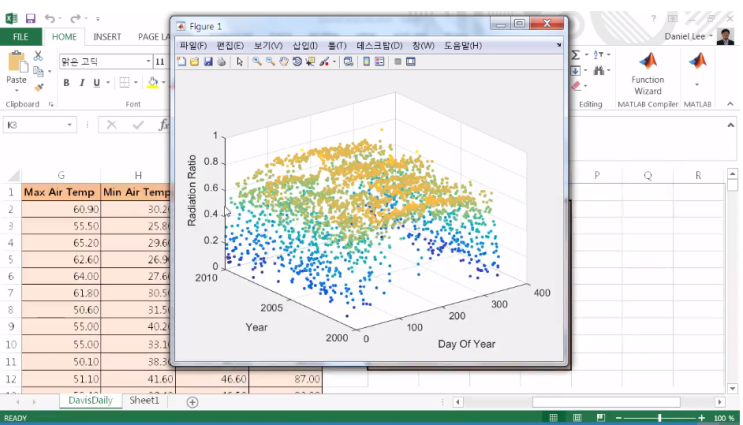Click the zoom slider handle in status bar
The height and width of the screenshot is (425, 743).
click(x=660, y=418)
